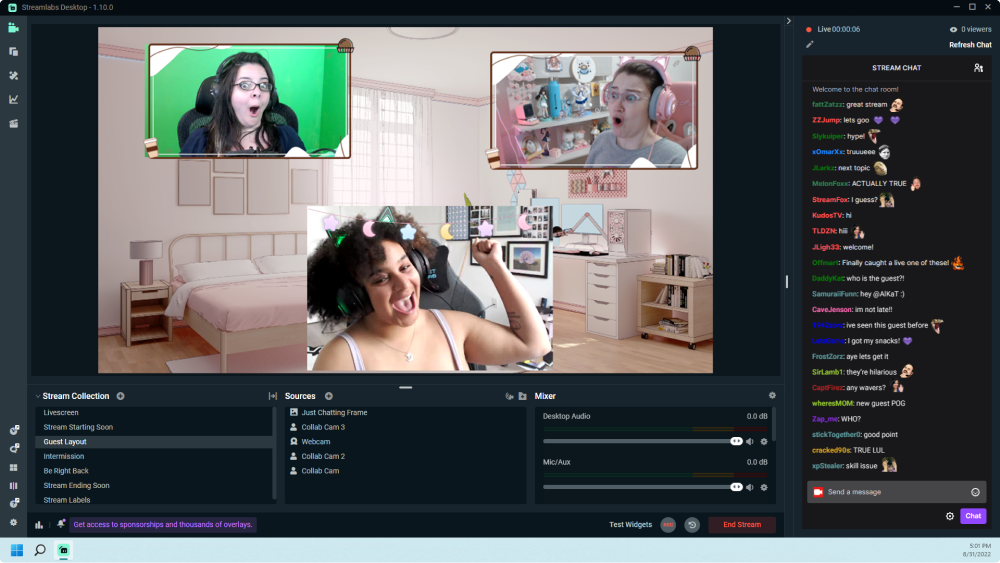
Task: Click the Mixer panel scrollbar
Action: [774, 425]
